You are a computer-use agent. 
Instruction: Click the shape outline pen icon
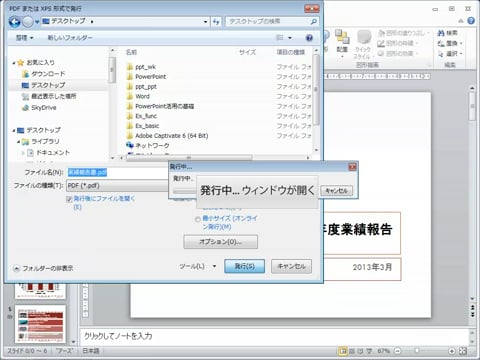(x=381, y=43)
